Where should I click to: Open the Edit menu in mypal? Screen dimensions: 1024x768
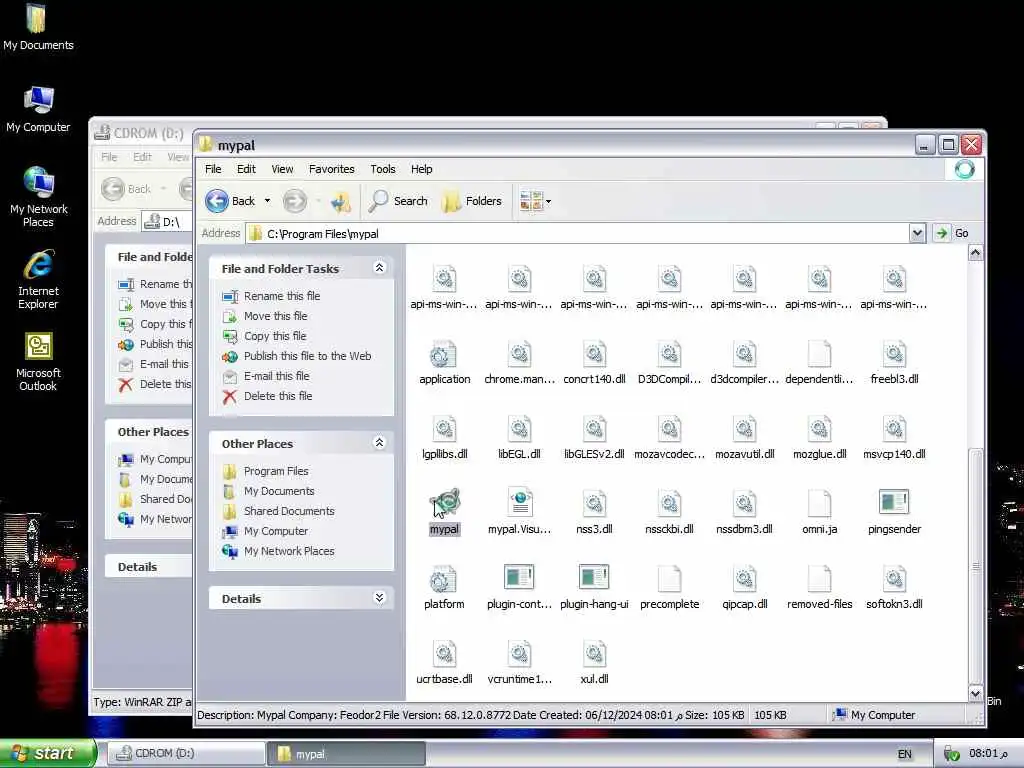(246, 169)
